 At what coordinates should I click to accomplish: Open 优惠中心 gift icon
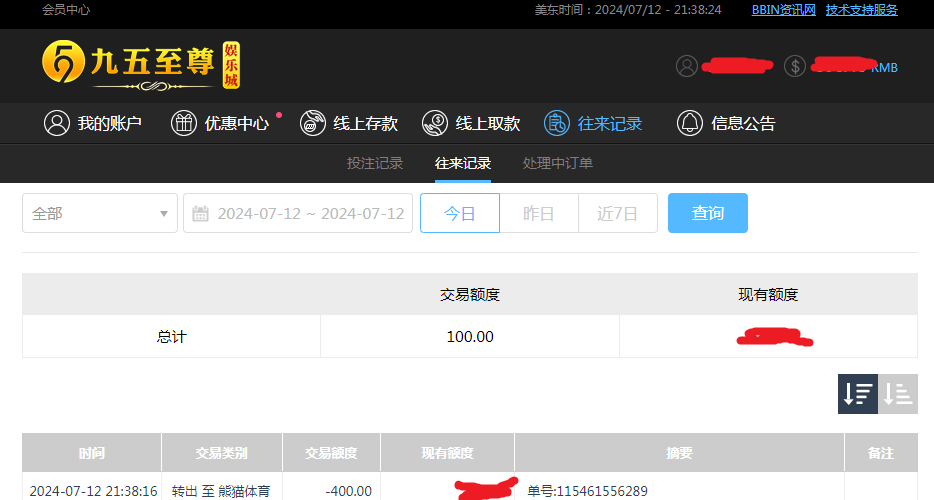pyautogui.click(x=184, y=123)
